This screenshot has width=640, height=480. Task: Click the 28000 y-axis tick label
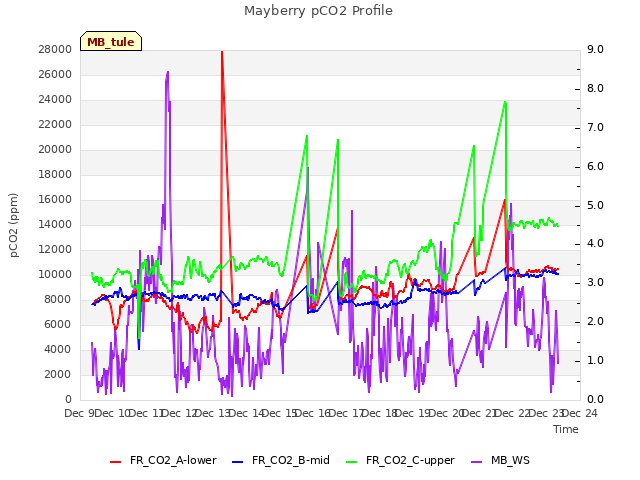click(x=55, y=49)
